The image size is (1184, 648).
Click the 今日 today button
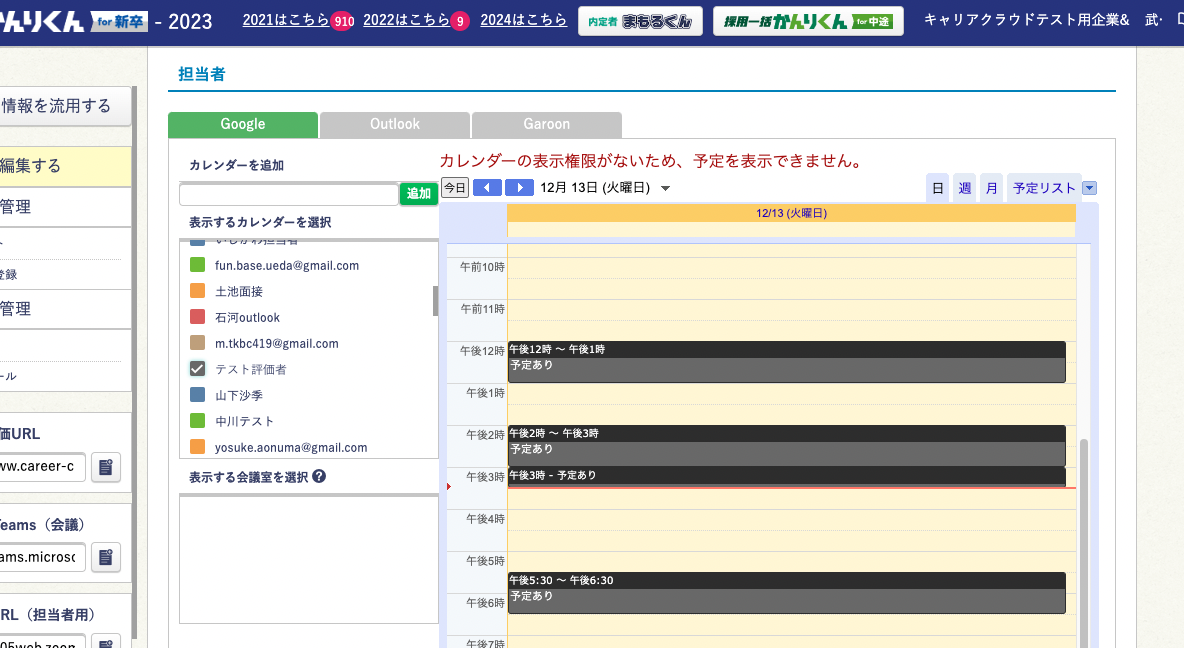pyautogui.click(x=455, y=188)
